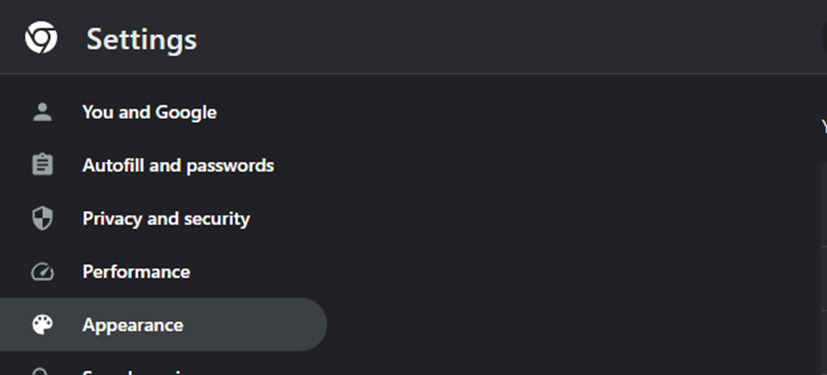
Task: Select the speedometer icon for Performance
Action: point(42,272)
